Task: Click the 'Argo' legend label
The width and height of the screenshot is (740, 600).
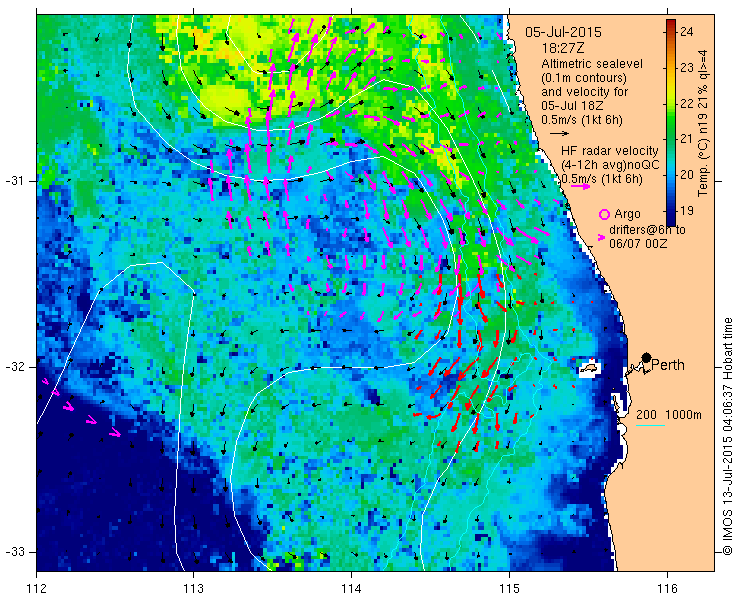Action: (627, 214)
